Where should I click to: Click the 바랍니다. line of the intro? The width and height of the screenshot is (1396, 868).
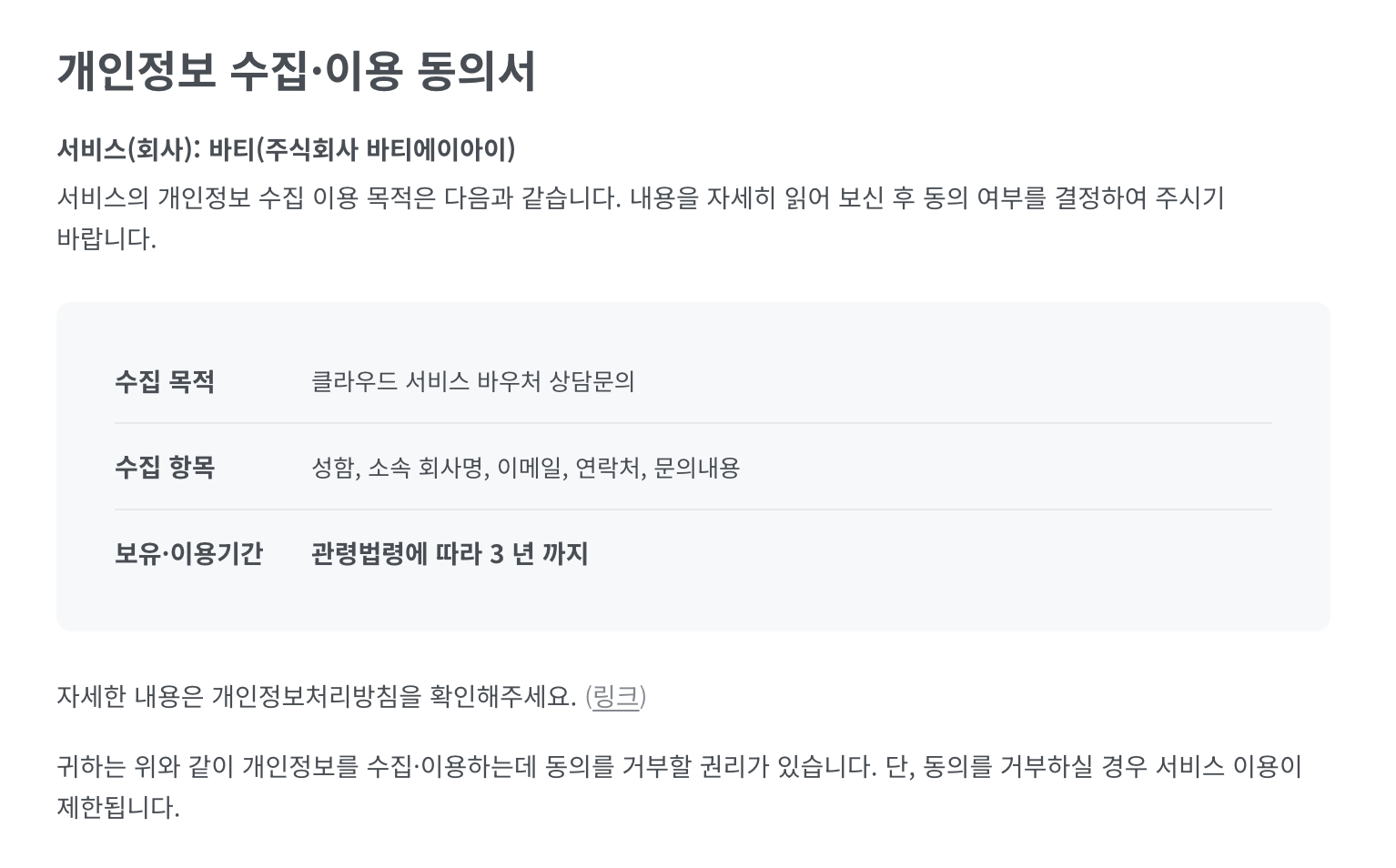click(x=106, y=238)
